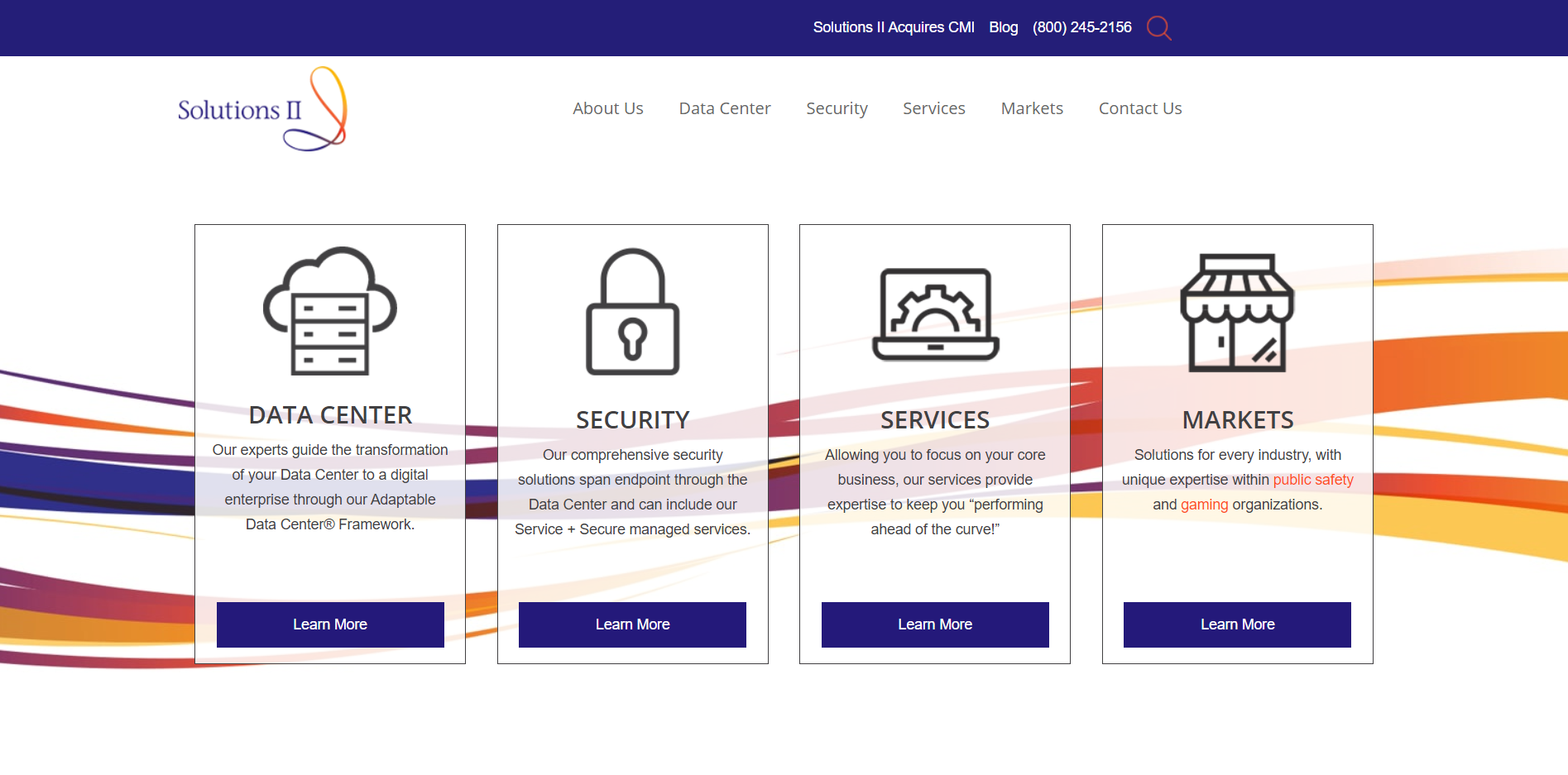The image size is (1568, 775).
Task: Click Learn More under Markets
Action: click(1238, 624)
